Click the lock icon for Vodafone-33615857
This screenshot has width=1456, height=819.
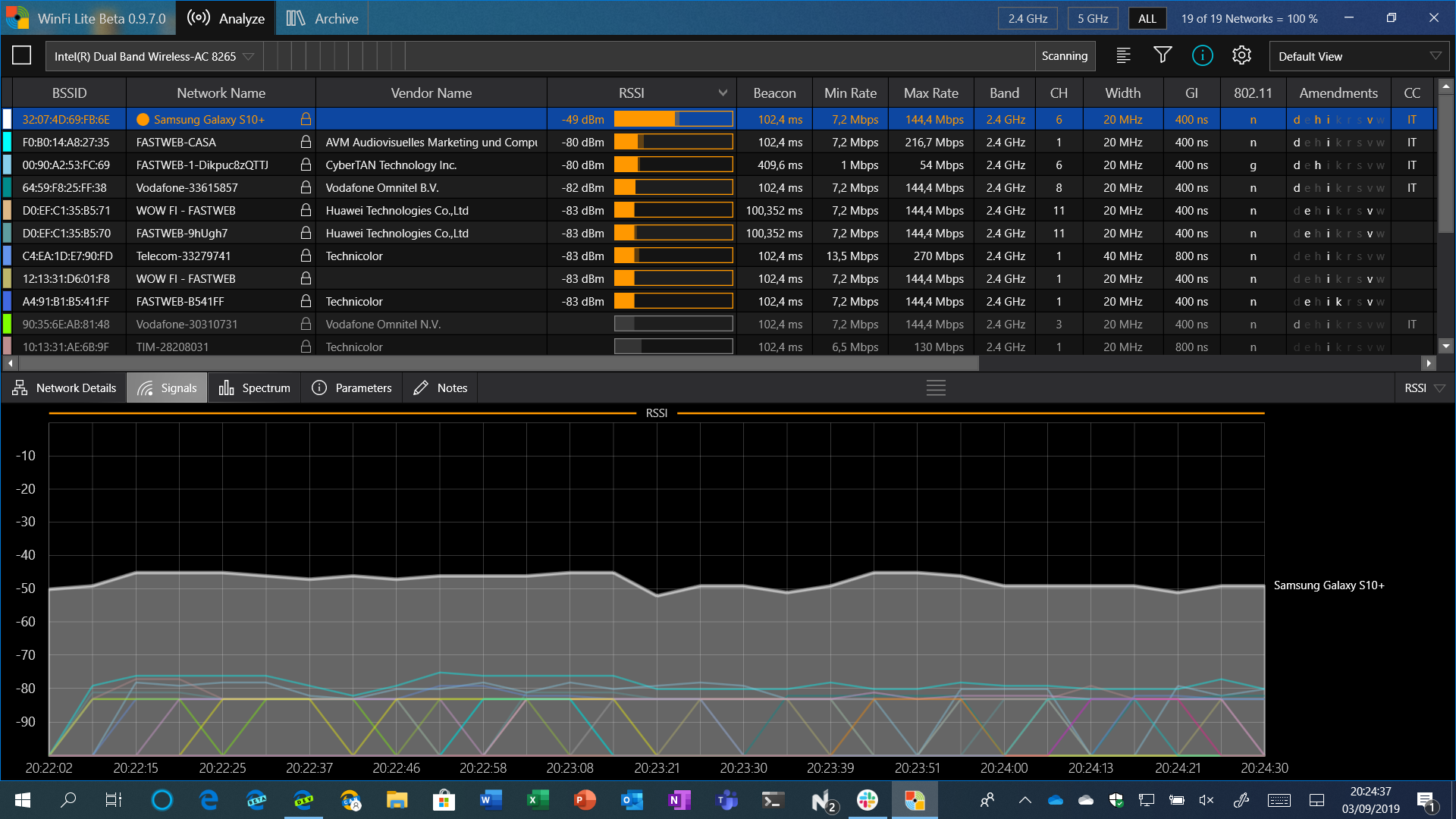[306, 187]
